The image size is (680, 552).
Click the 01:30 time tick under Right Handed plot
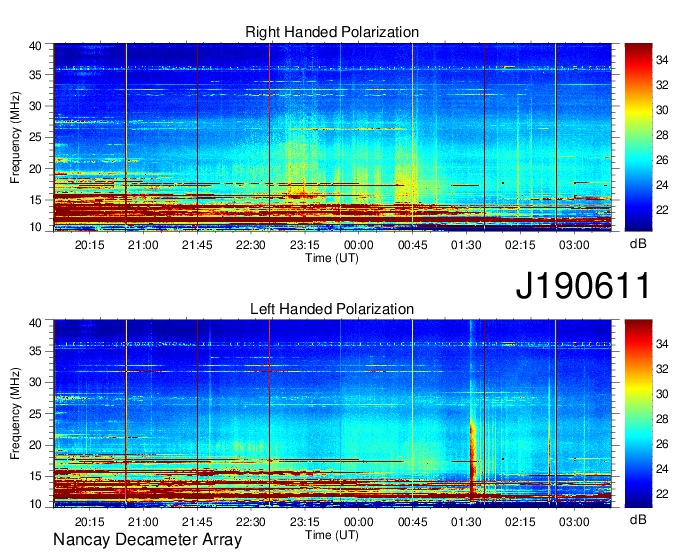point(466,245)
